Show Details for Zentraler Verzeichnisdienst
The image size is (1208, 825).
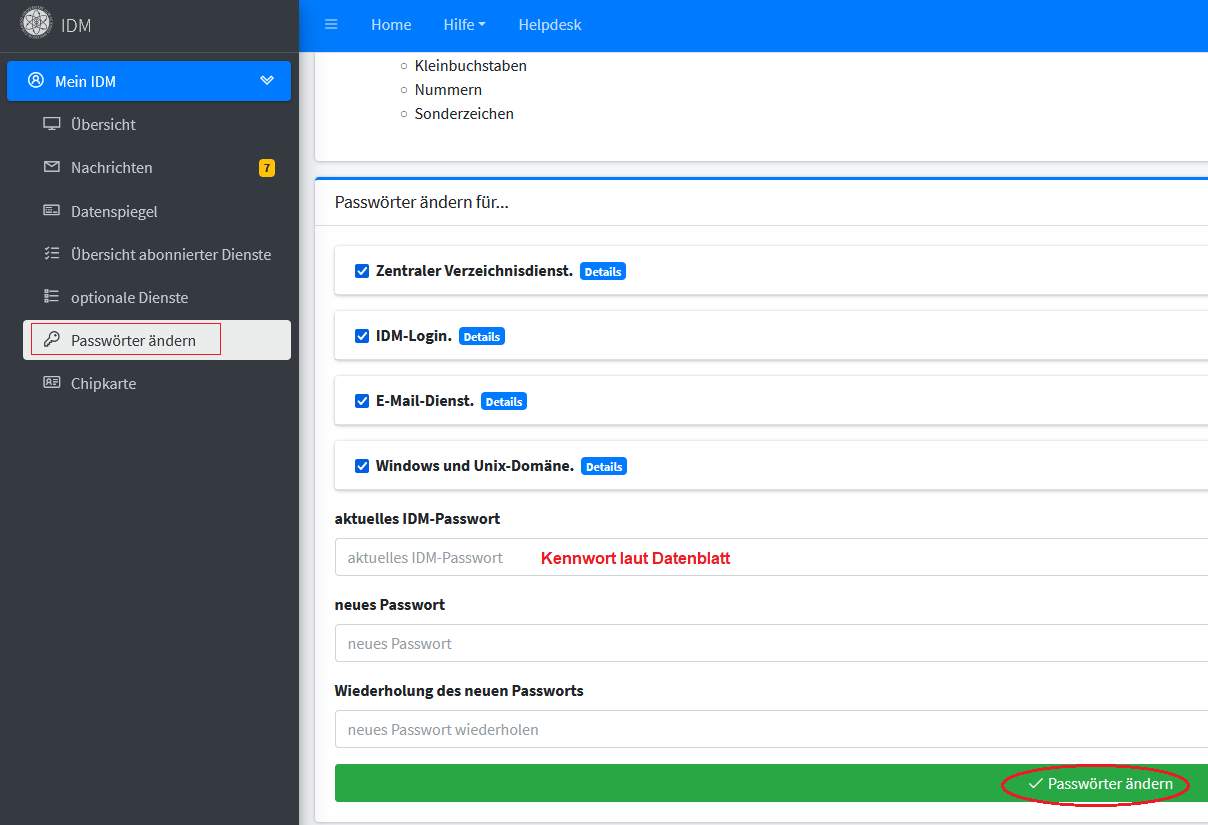[x=603, y=272]
